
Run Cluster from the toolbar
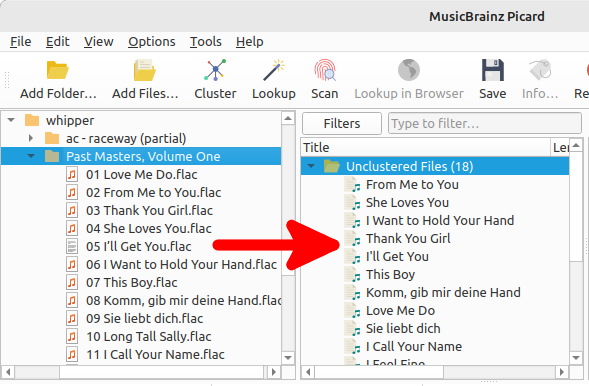pos(215,79)
